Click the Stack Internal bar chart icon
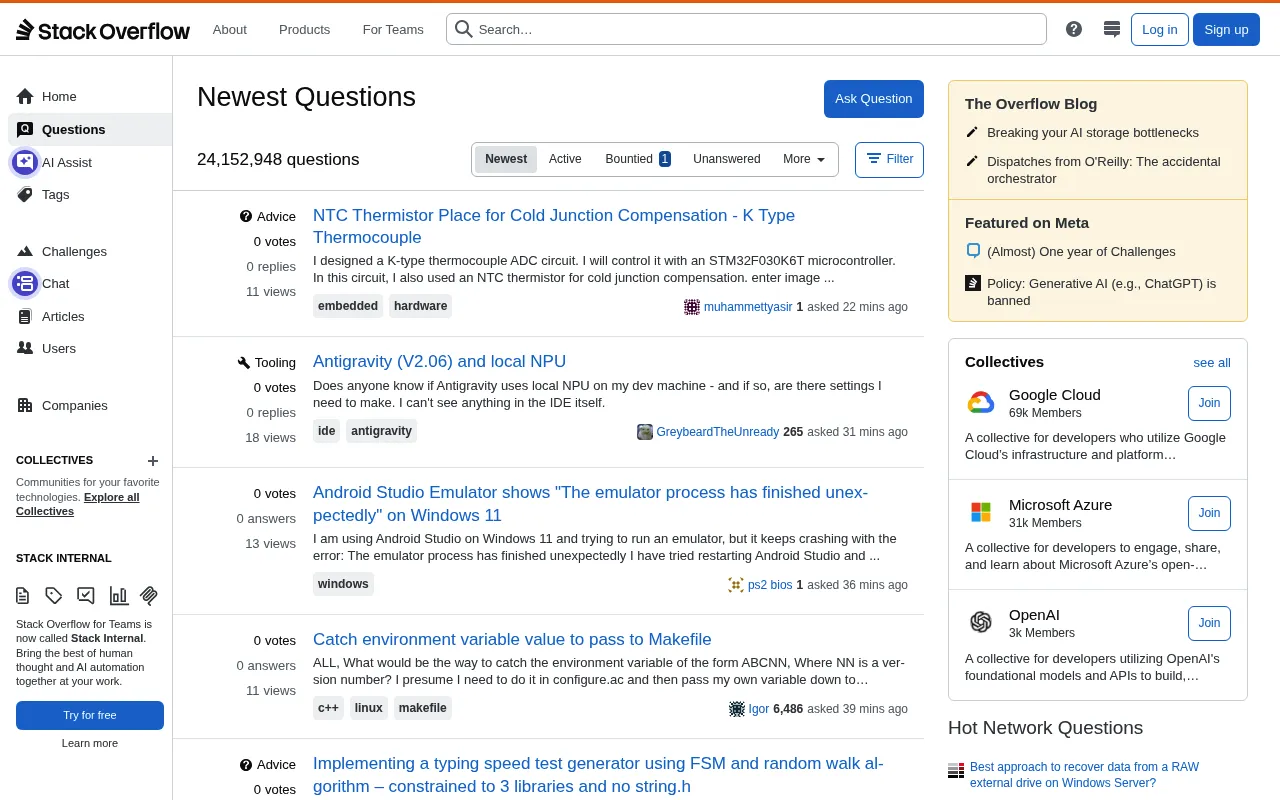 pos(119,596)
